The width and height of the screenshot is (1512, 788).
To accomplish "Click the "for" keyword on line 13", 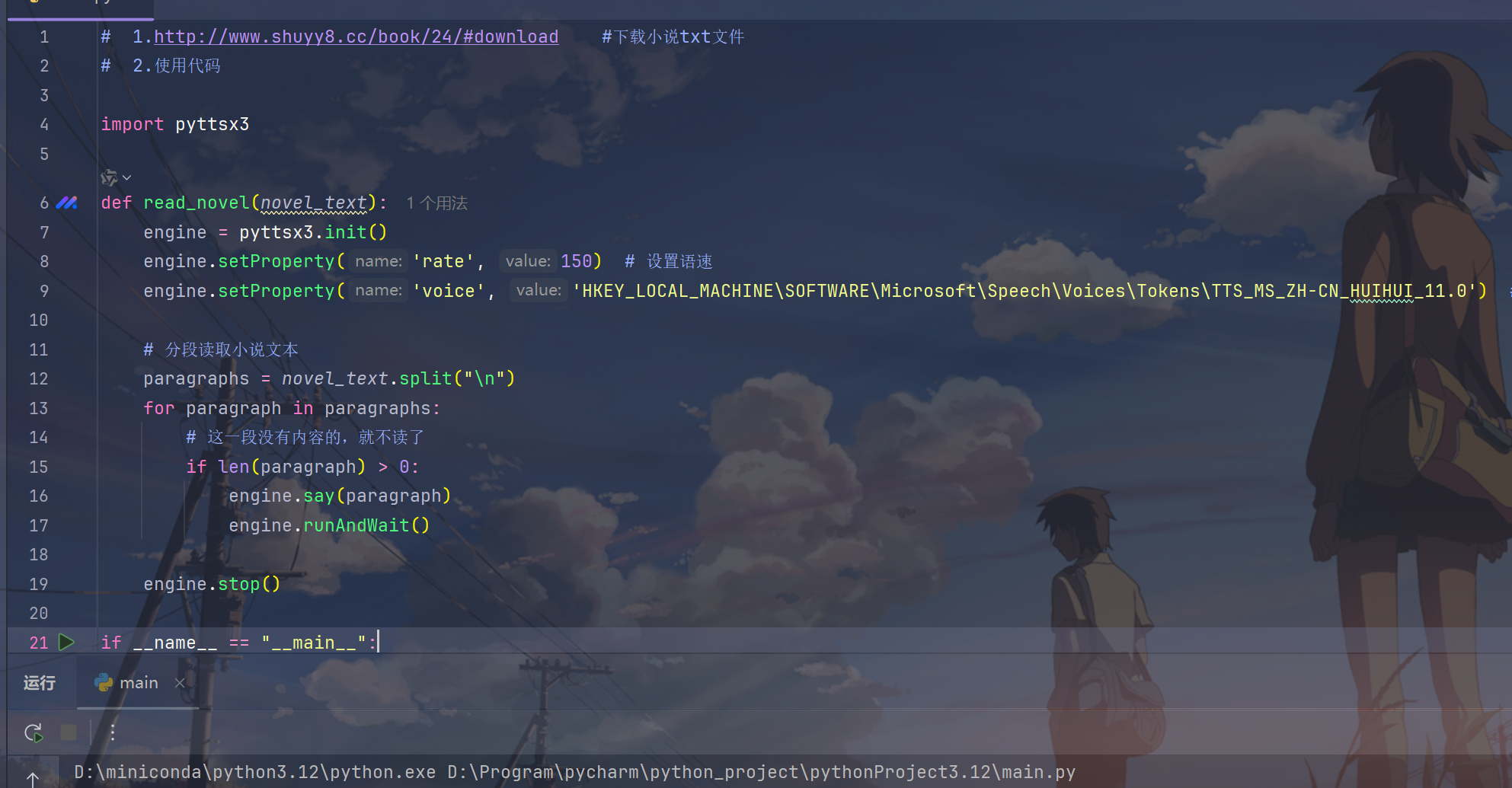I will [159, 408].
